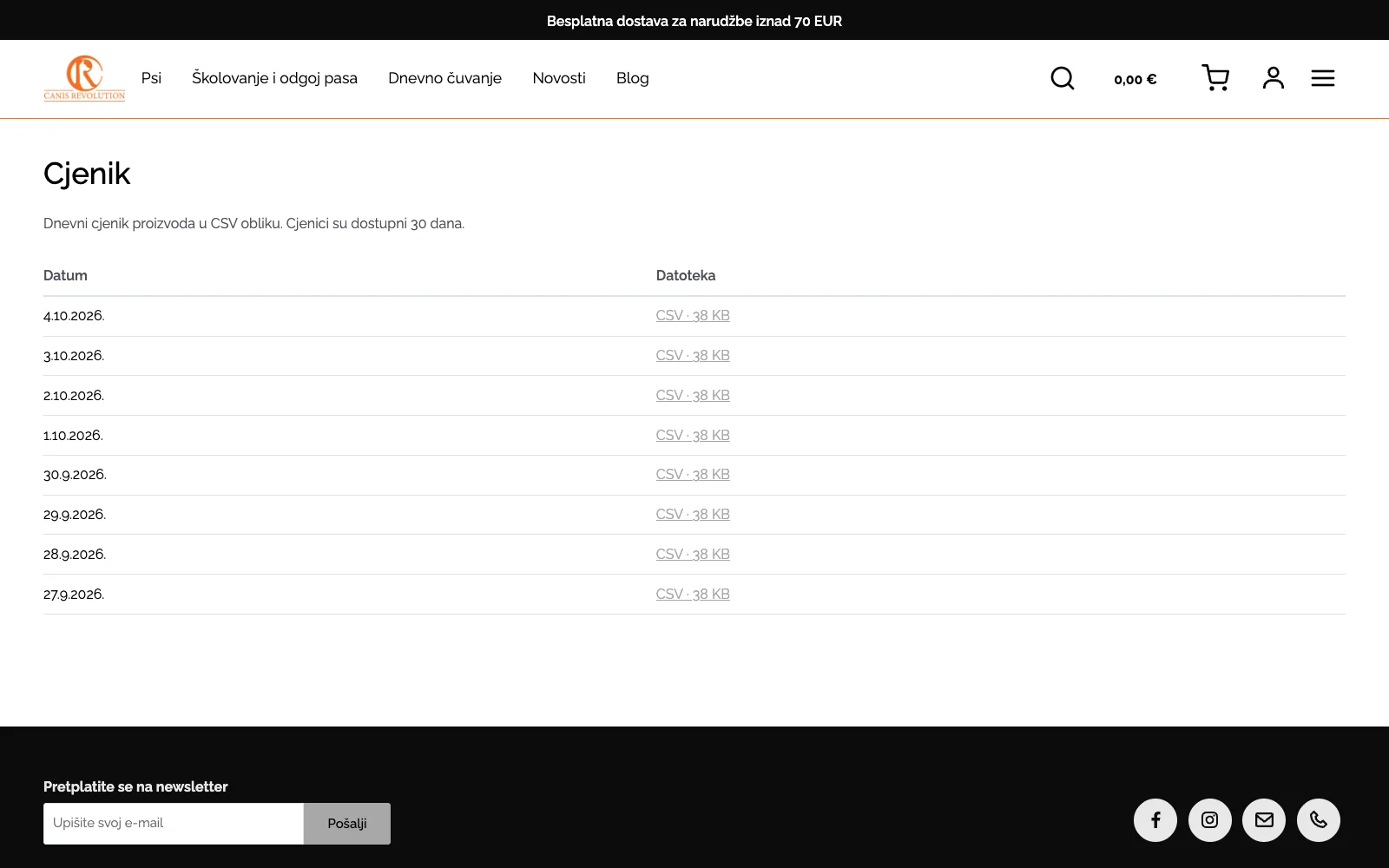Focus the newsletter e-mail input field

(x=174, y=824)
